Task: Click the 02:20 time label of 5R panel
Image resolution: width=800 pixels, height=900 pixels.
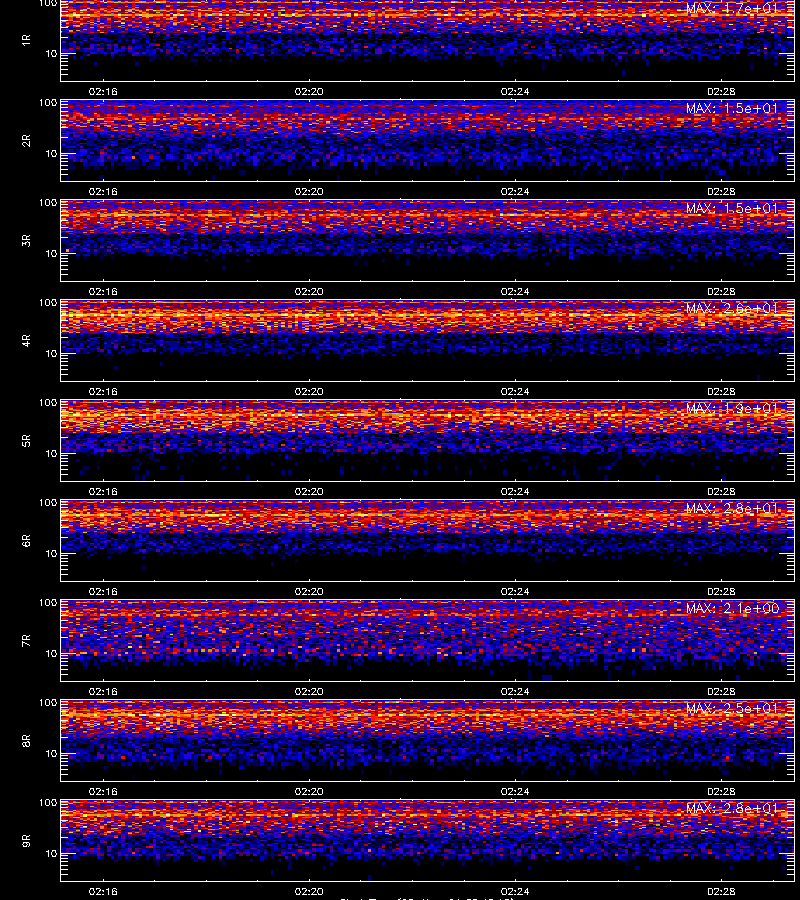Action: [309, 491]
